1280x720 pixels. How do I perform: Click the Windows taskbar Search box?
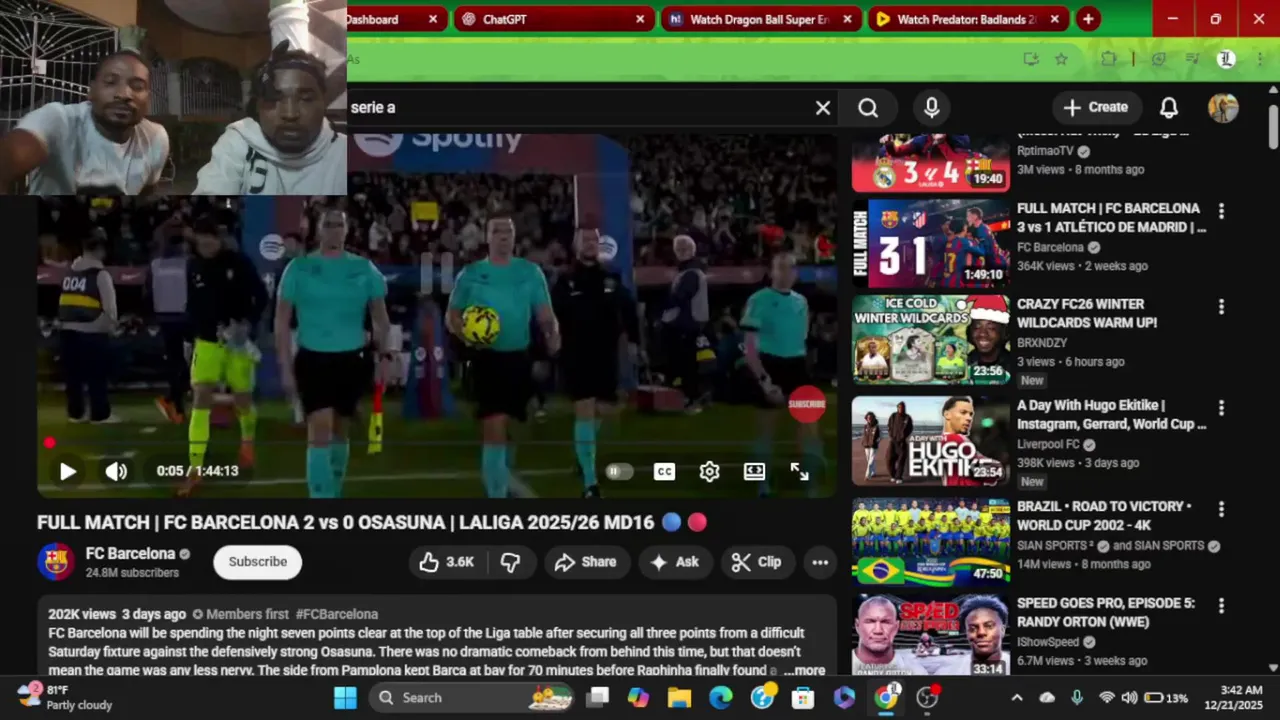click(x=471, y=698)
